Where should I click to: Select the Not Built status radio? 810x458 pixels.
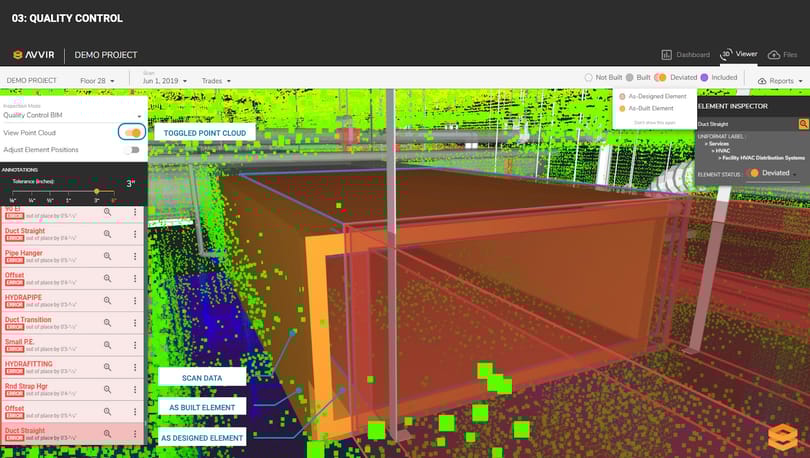[x=588, y=77]
